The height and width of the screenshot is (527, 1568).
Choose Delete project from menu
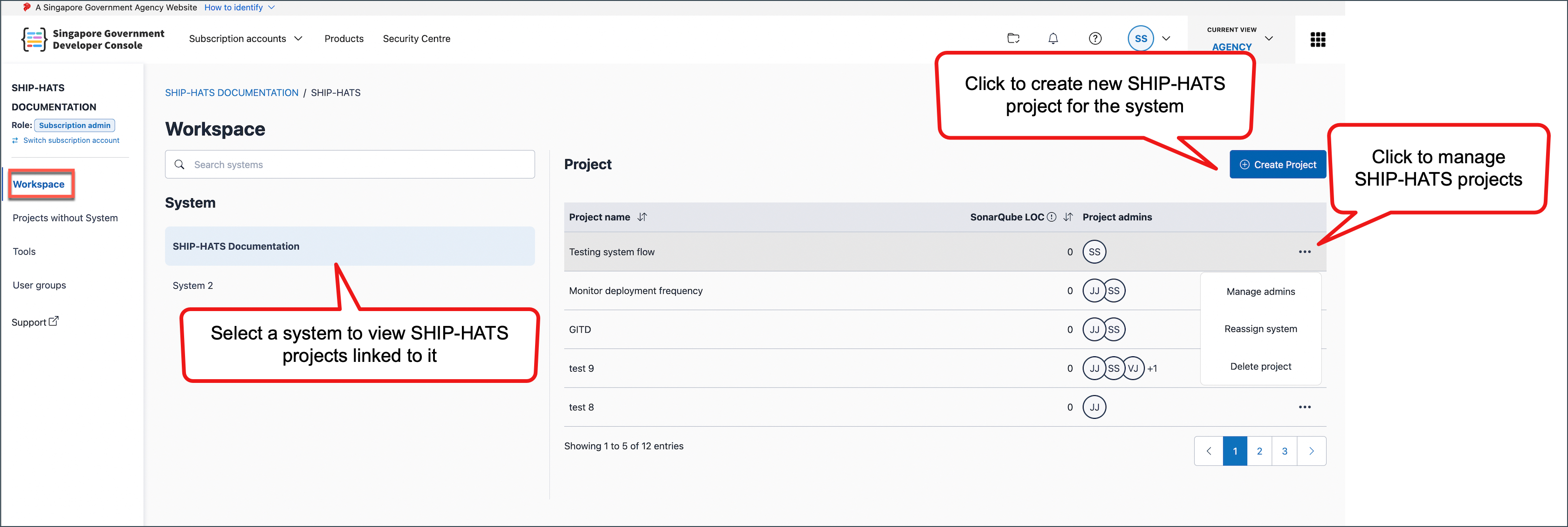(1261, 366)
